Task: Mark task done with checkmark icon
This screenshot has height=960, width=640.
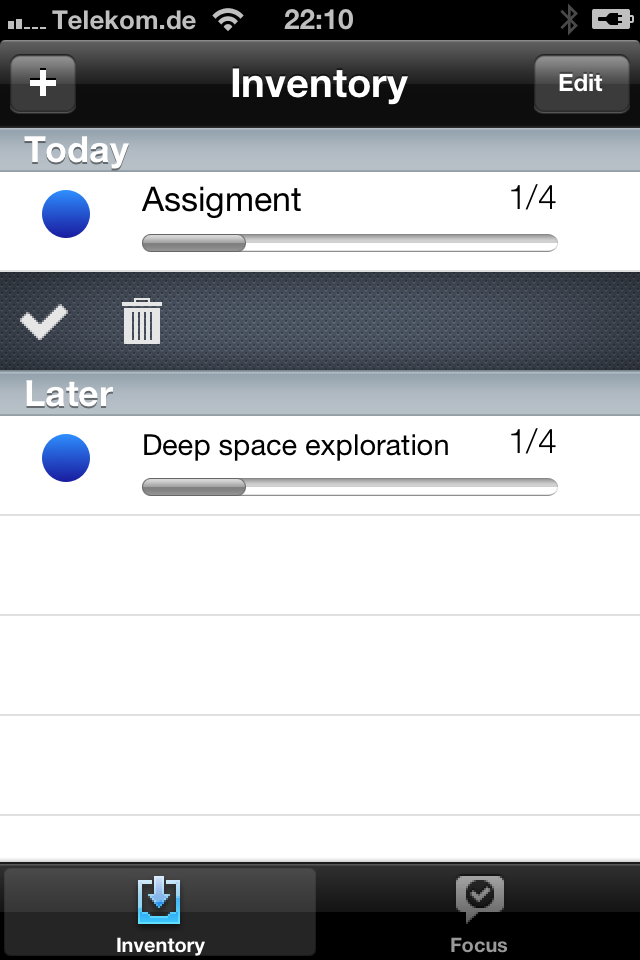Action: pos(43,321)
